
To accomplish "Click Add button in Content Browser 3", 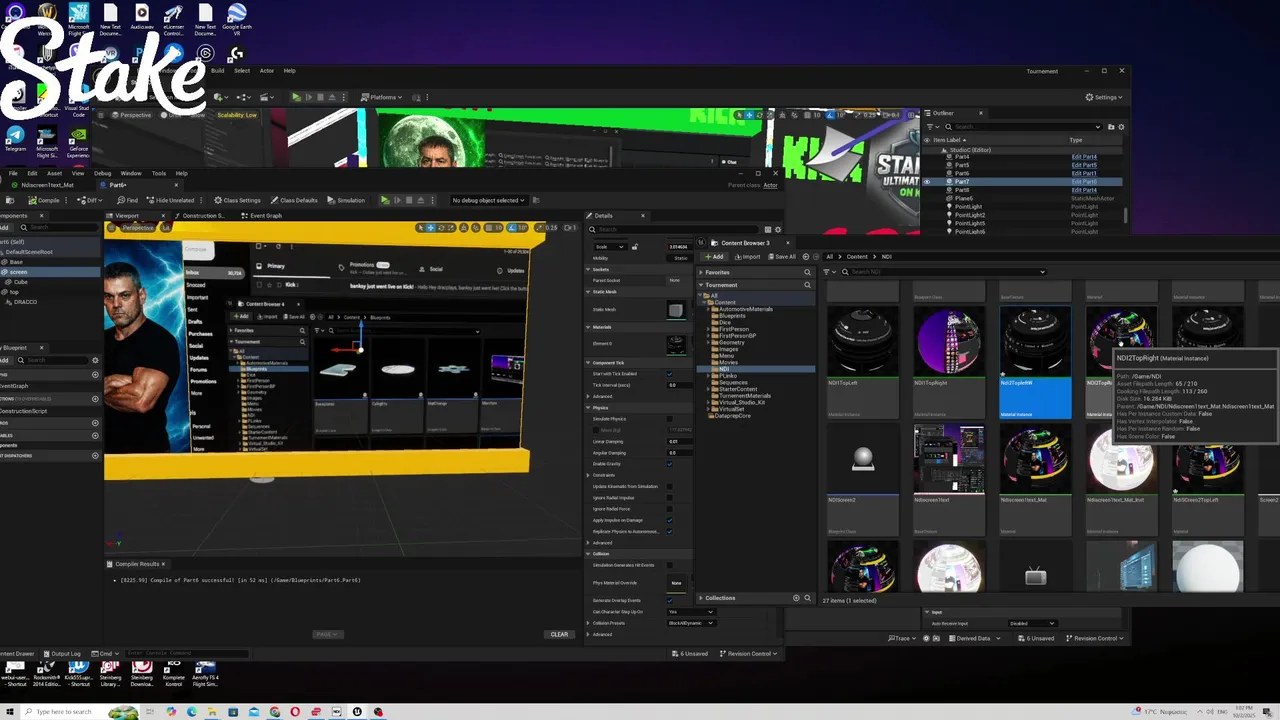I will point(714,257).
